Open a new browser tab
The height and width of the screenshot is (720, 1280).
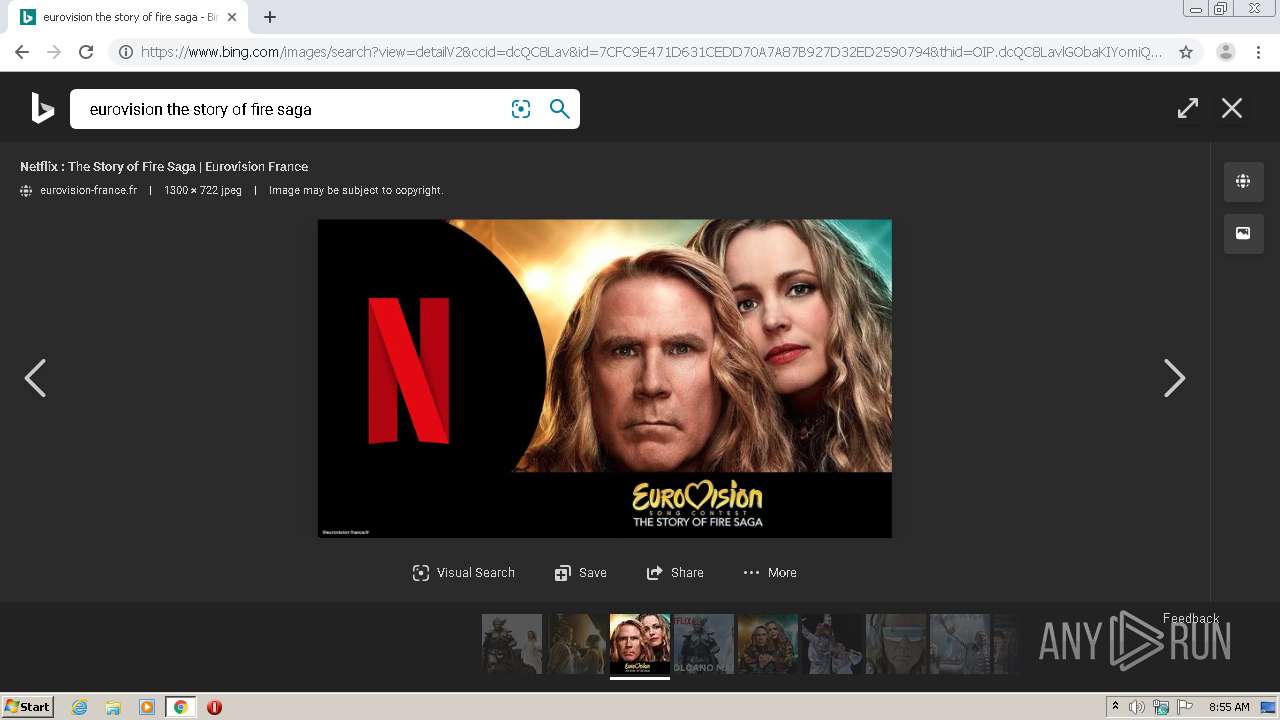point(270,17)
